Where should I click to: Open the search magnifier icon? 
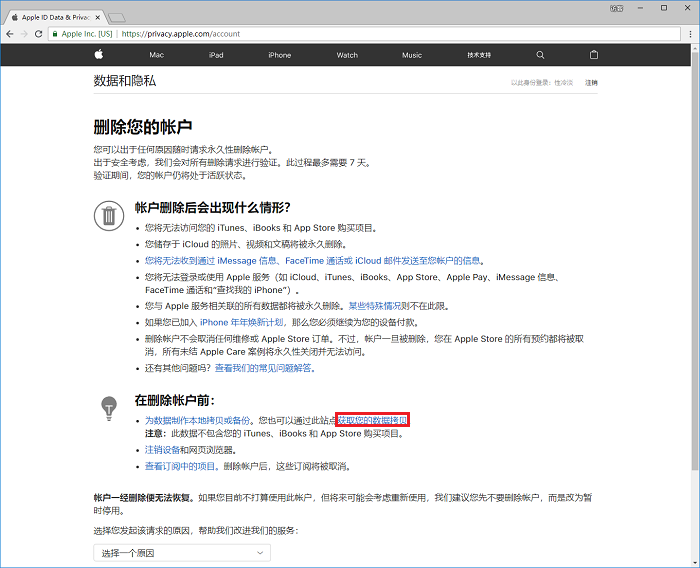[540, 55]
